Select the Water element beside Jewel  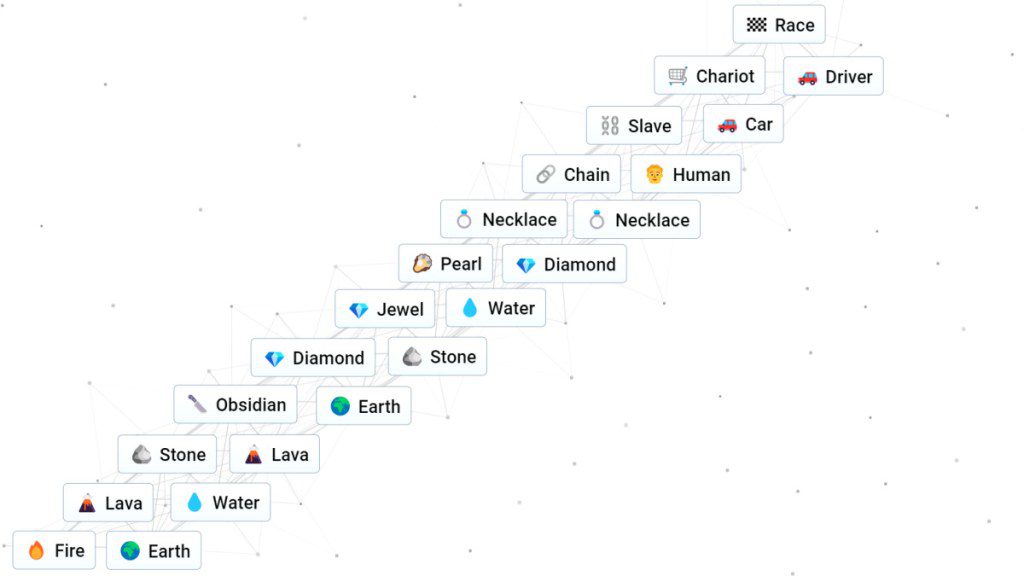[496, 308]
